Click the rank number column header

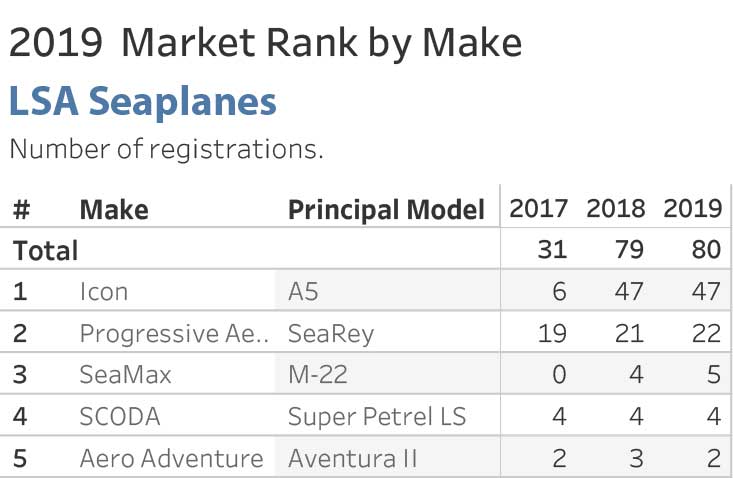tap(22, 209)
